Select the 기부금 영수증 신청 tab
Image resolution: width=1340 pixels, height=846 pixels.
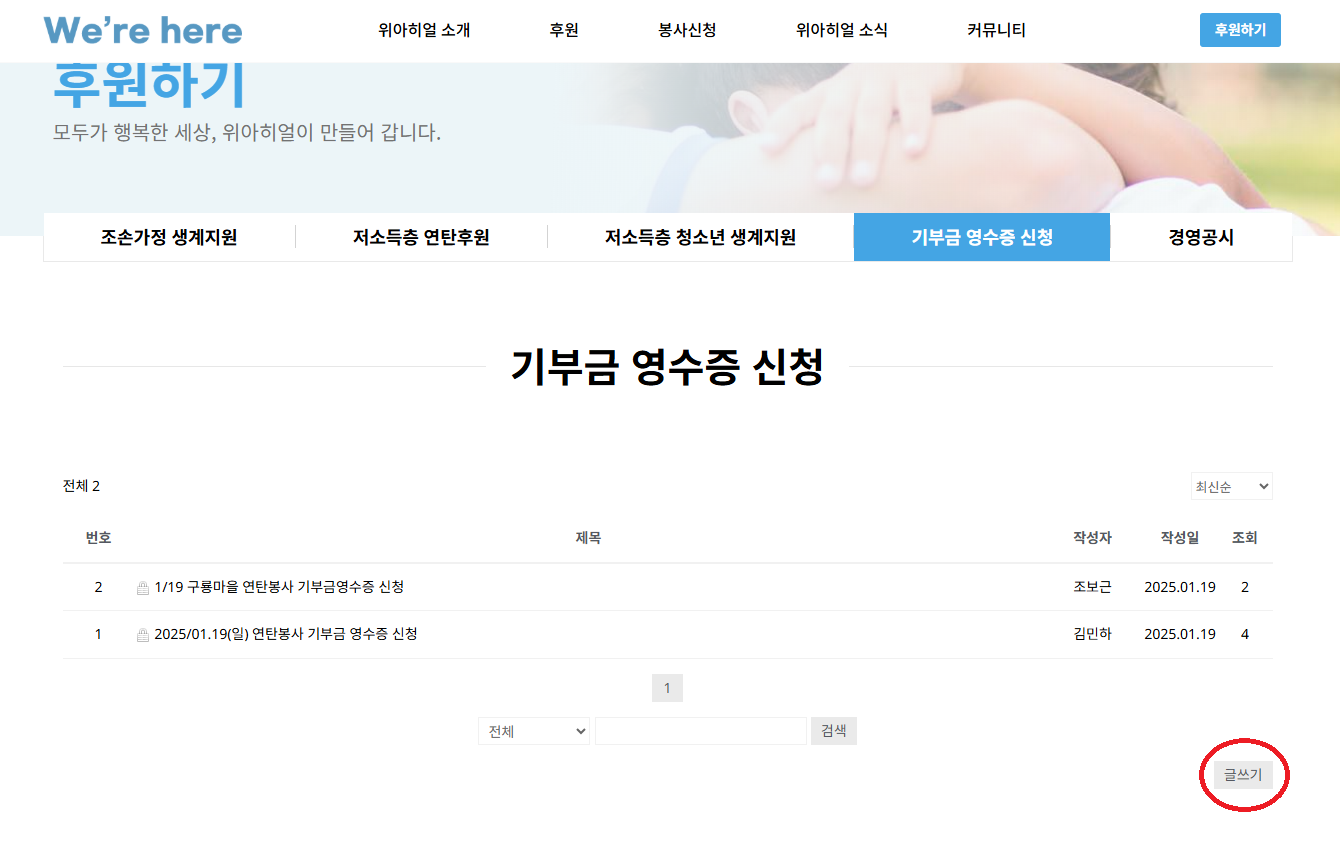[981, 237]
